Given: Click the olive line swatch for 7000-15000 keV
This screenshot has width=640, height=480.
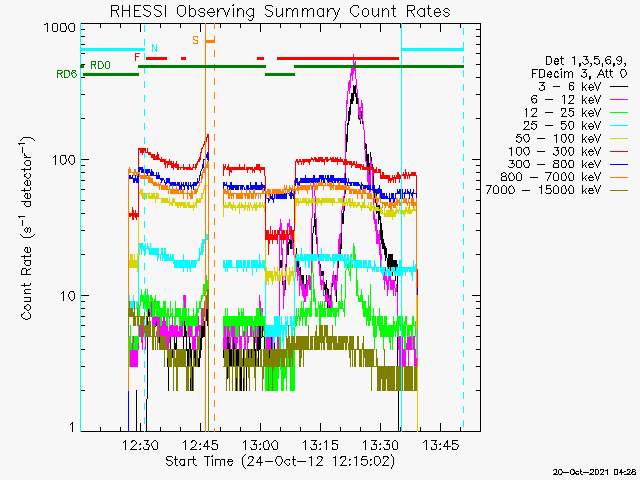Looking at the screenshot, I should tap(619, 190).
